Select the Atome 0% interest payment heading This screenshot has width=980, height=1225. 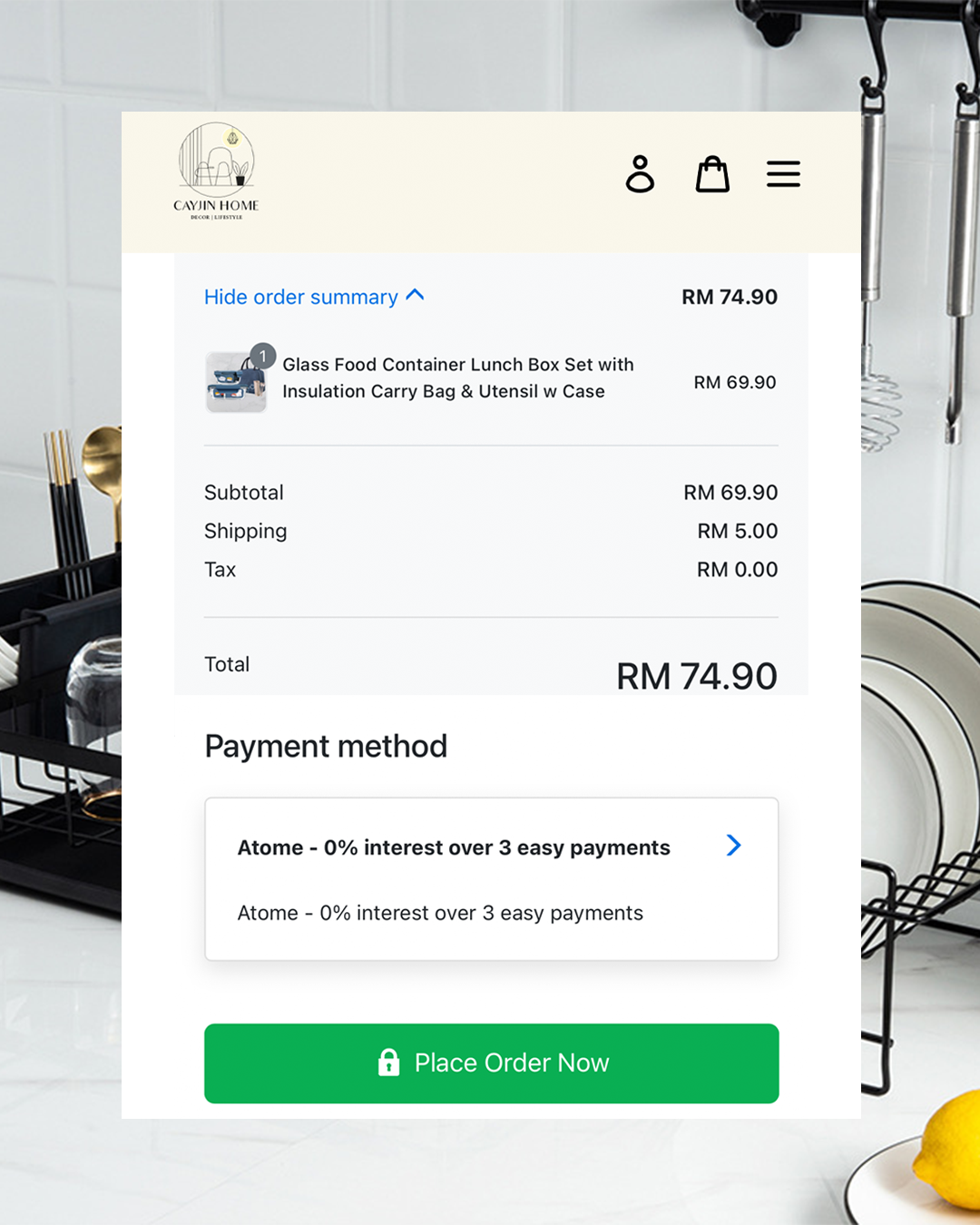point(454,848)
